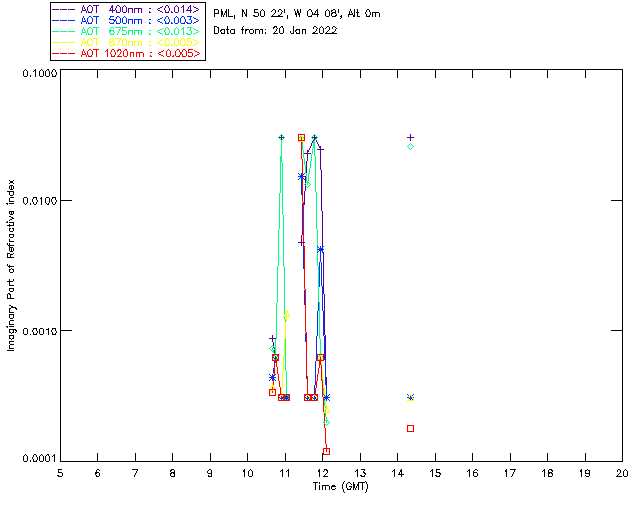Click the red square marker at plot bottom
The height and width of the screenshot is (512, 640).
click(326, 451)
